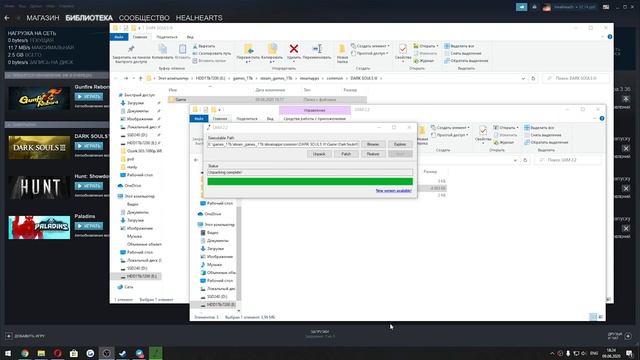
Task: Open the HEALHEARTS profile tab in Steam
Action: coord(199,18)
